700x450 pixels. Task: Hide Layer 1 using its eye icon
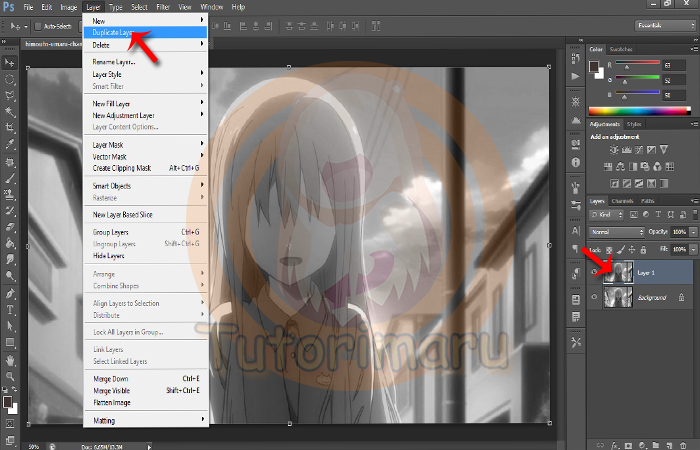coord(594,272)
